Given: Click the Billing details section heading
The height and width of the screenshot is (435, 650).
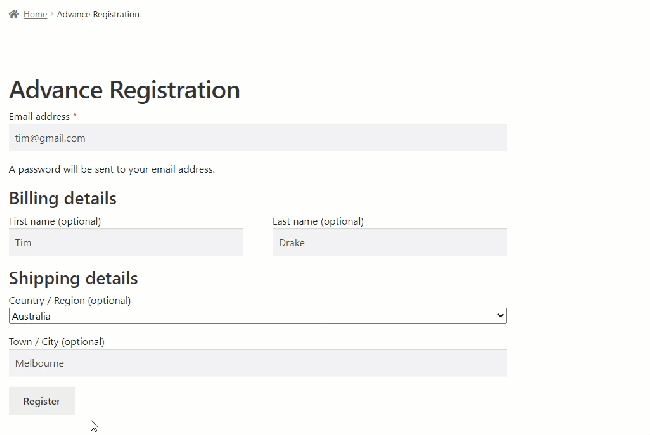Looking at the screenshot, I should 62,198.
